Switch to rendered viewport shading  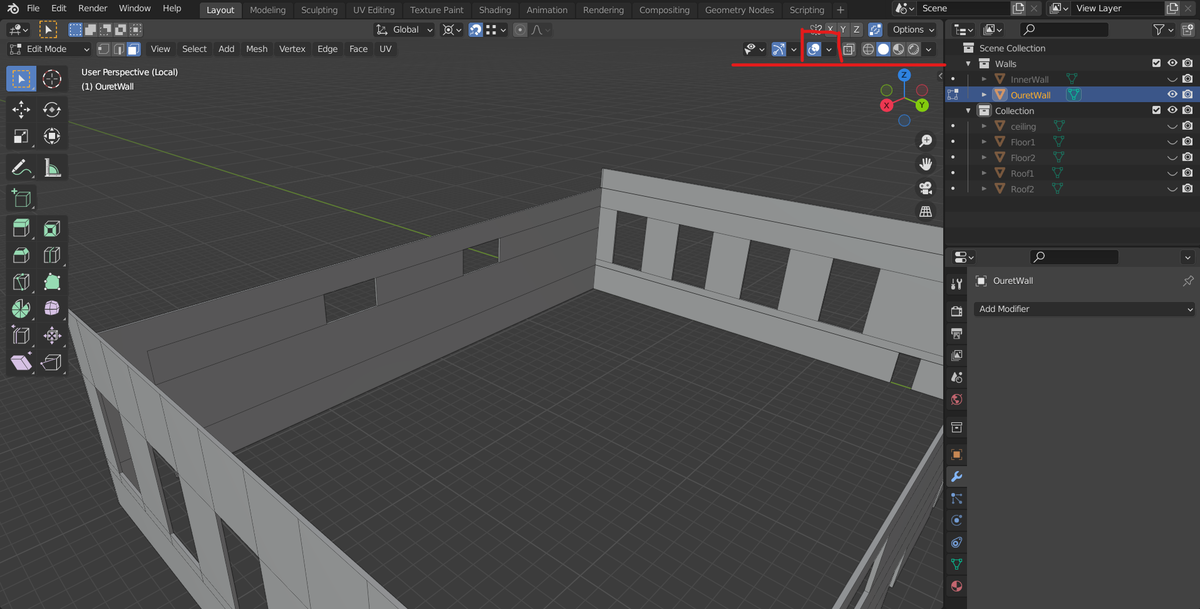[913, 49]
